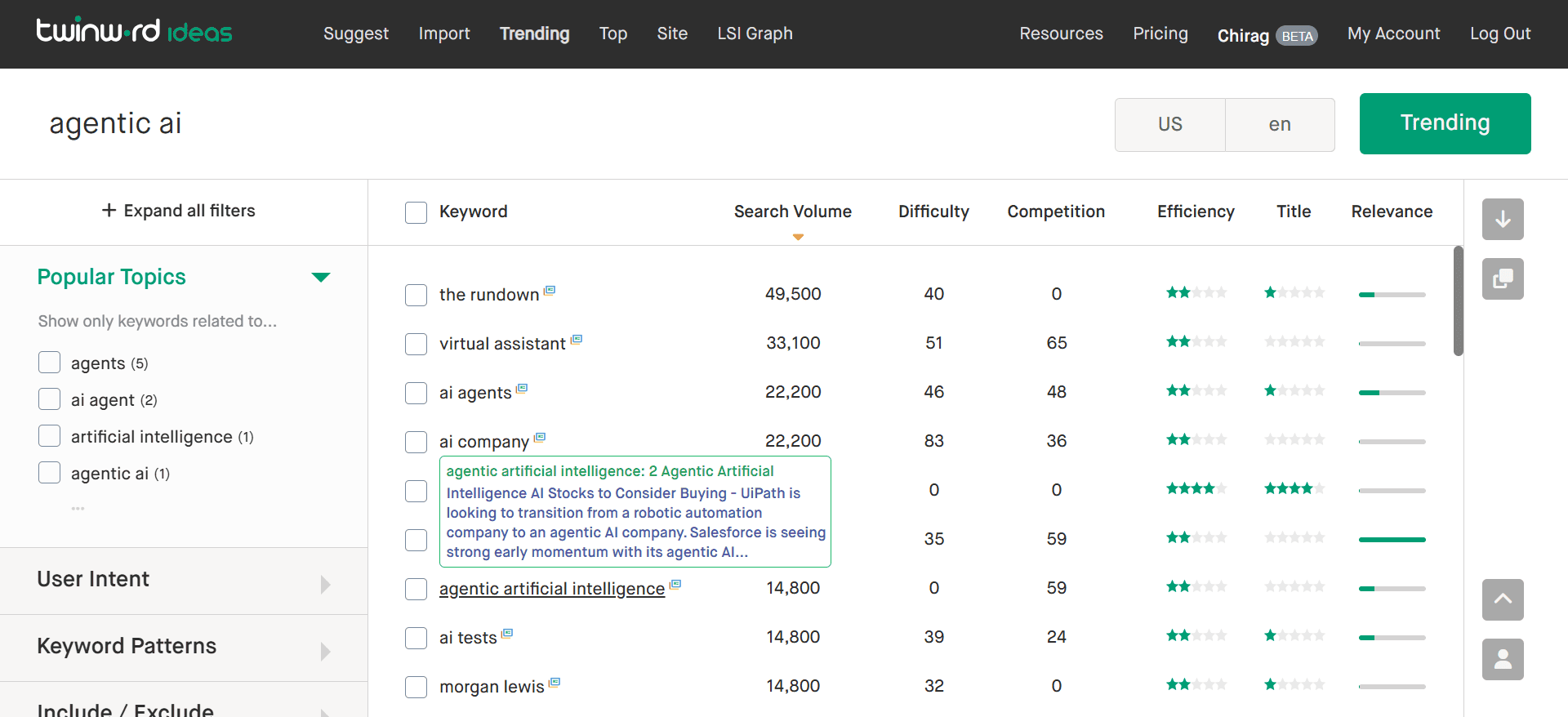Image resolution: width=1568 pixels, height=717 pixels.
Task: Click Log Out
Action: (x=1500, y=33)
